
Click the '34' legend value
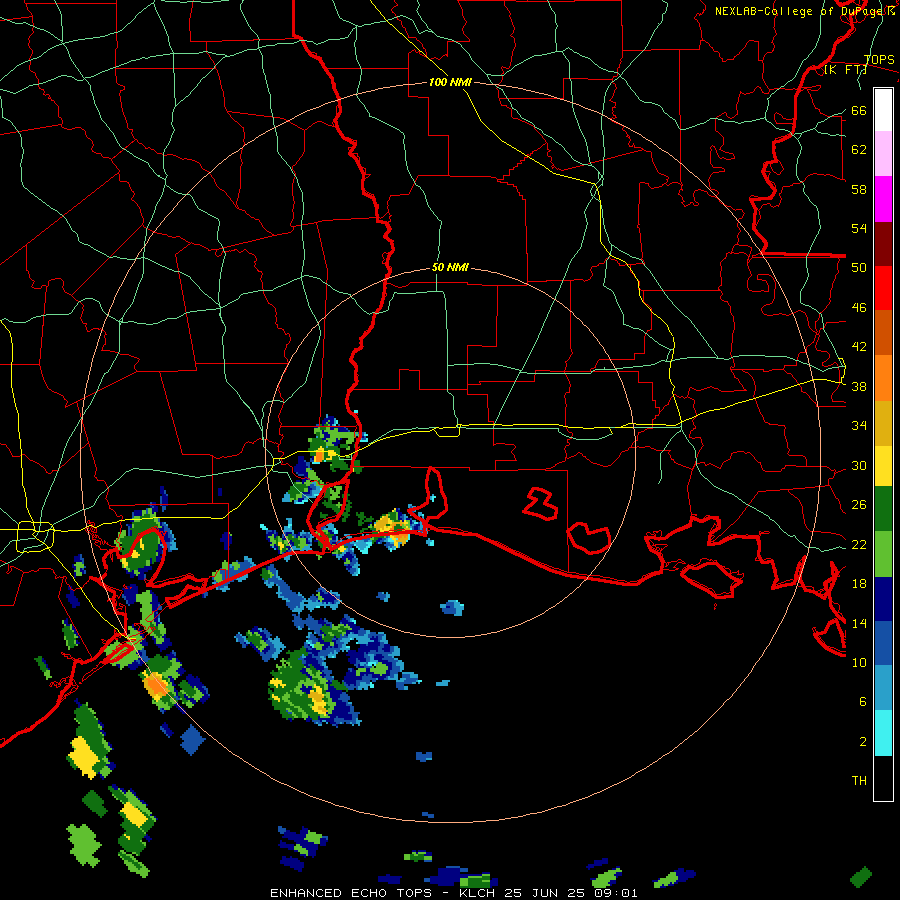click(x=859, y=426)
